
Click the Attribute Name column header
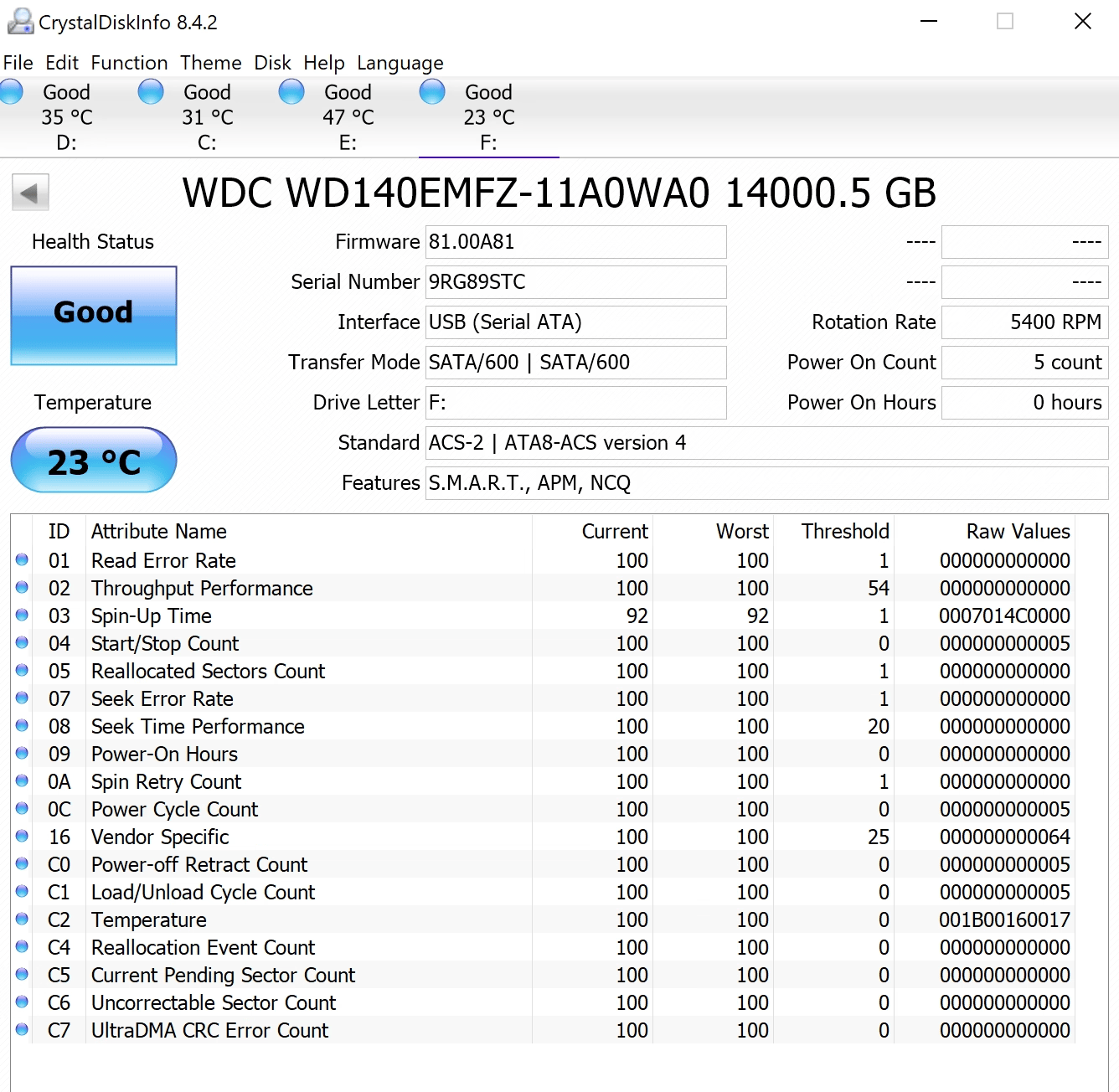[x=309, y=532]
